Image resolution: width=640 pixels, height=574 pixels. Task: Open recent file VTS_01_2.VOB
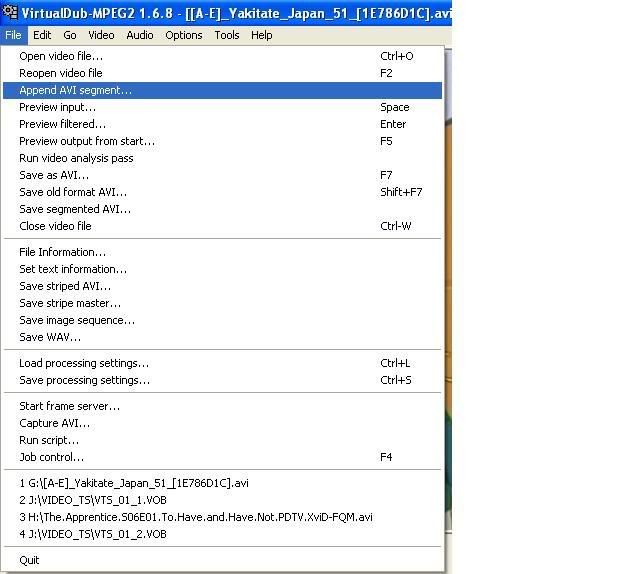(x=222, y=534)
